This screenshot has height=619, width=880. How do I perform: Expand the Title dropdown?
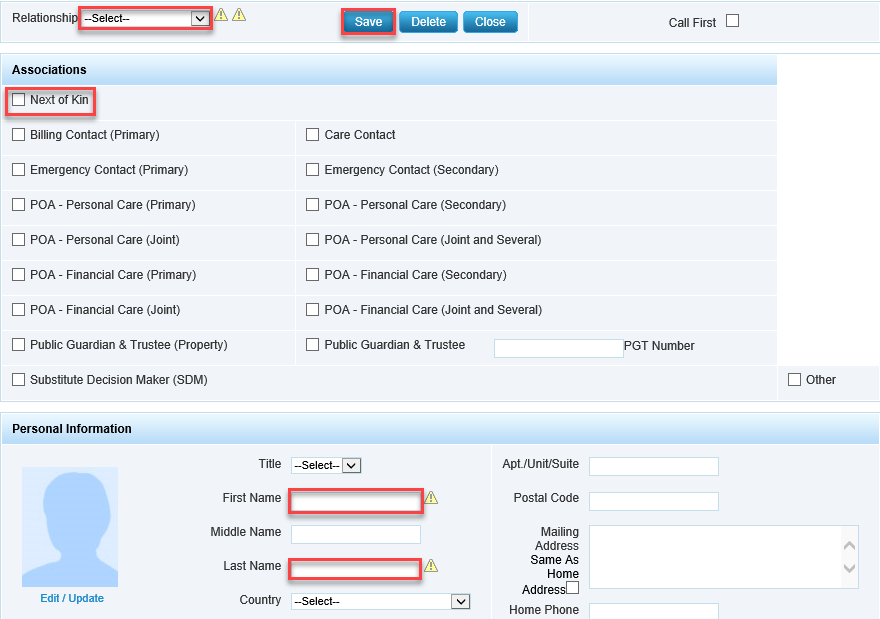[x=326, y=465]
